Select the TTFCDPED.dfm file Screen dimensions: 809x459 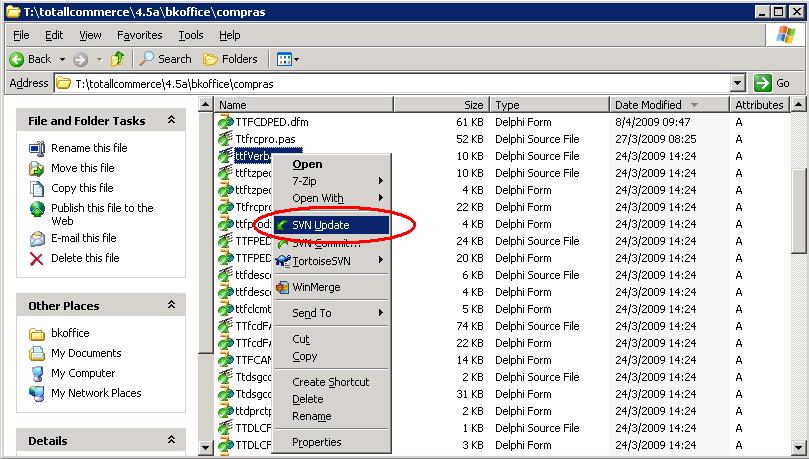[x=272, y=122]
